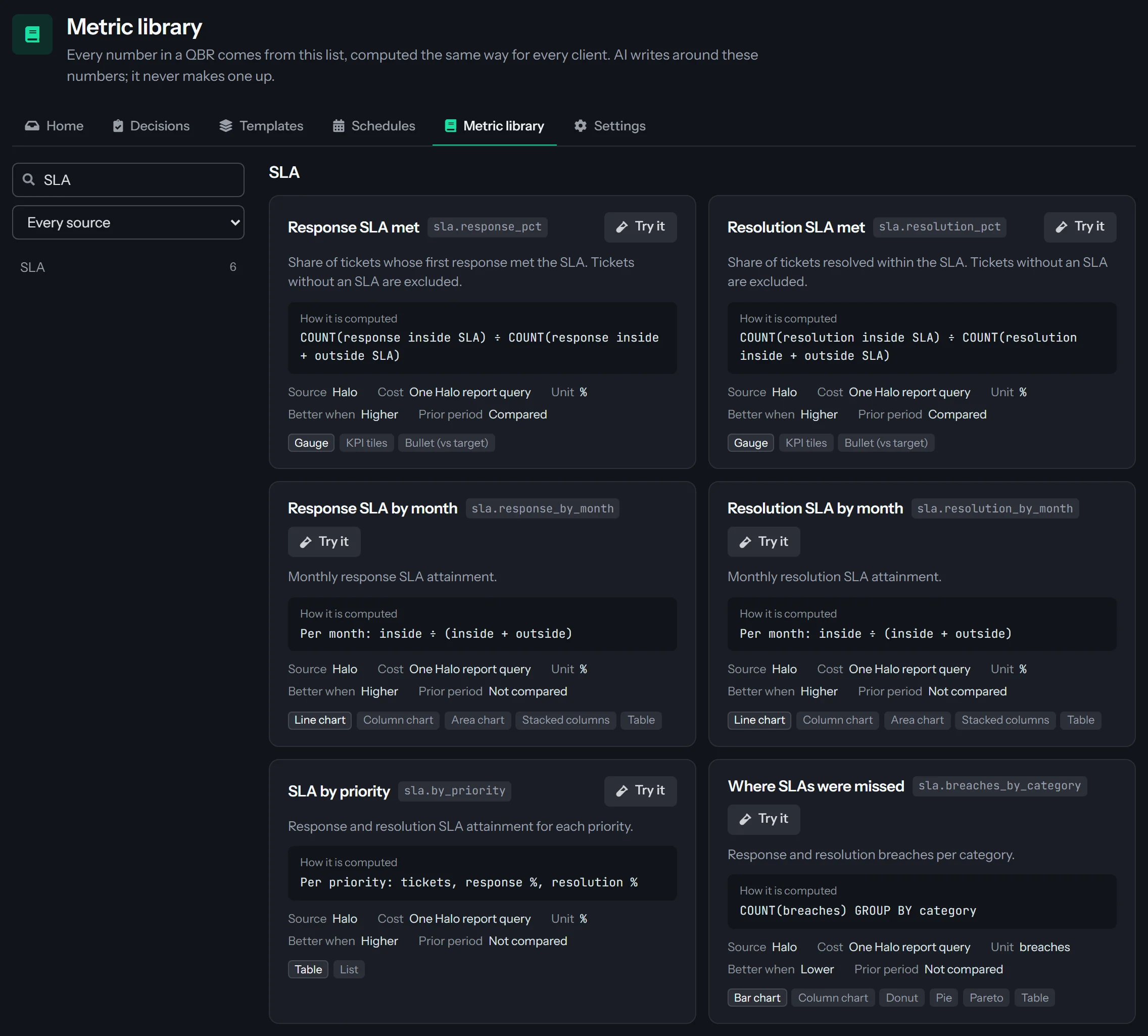
Task: Select the SLA category in sidebar
Action: pyautogui.click(x=128, y=267)
